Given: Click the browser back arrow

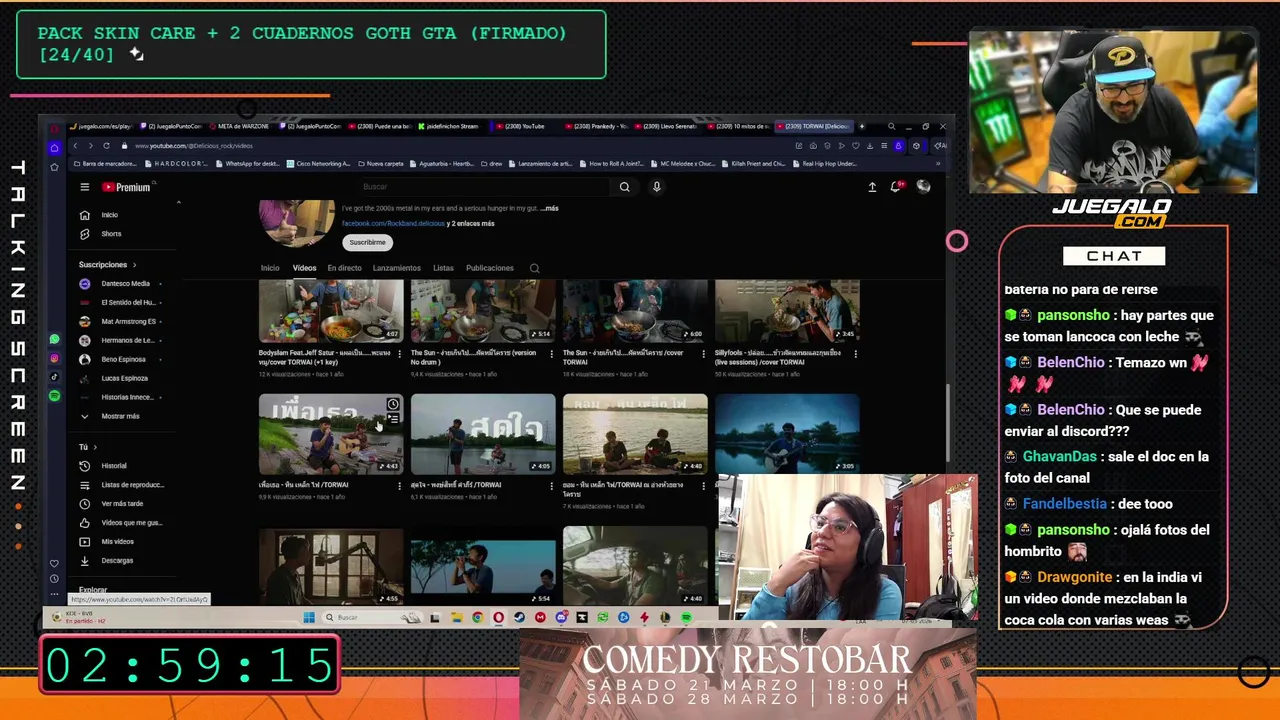Looking at the screenshot, I should [75, 146].
